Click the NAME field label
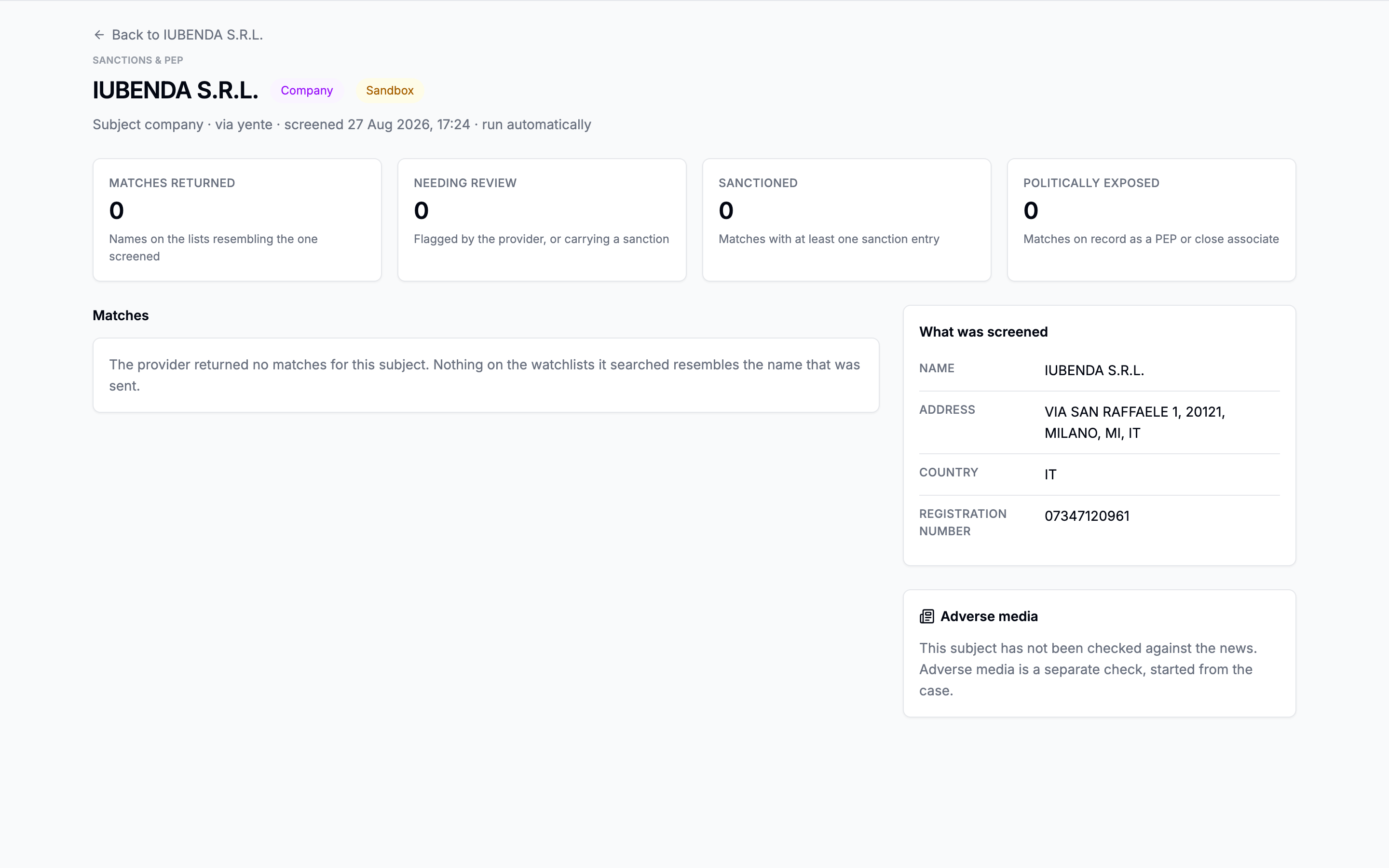1389x868 pixels. pyautogui.click(x=937, y=368)
